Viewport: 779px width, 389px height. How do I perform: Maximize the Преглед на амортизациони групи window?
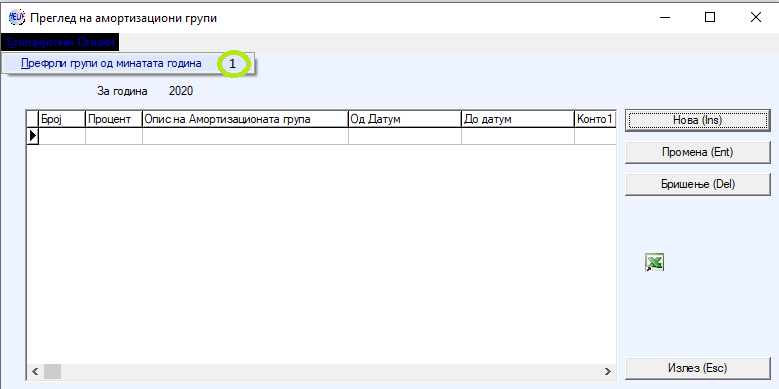pos(710,17)
